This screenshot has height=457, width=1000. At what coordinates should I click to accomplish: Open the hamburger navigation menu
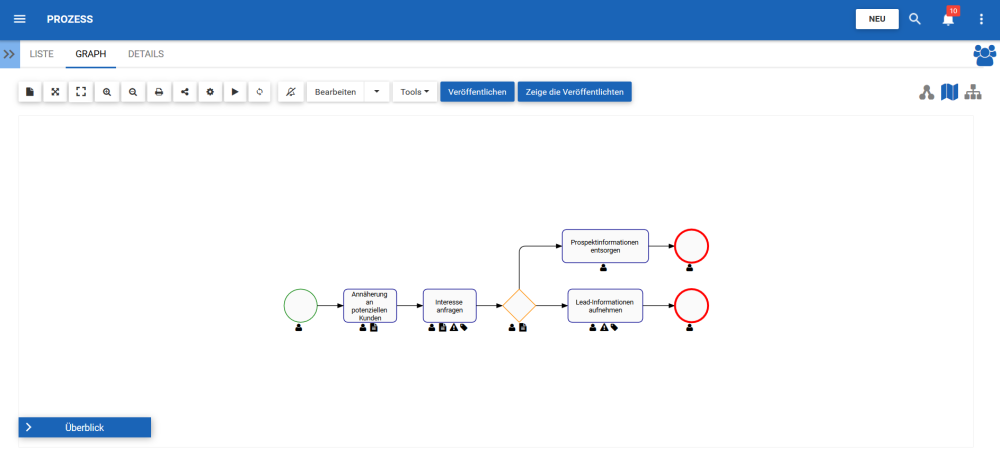pyautogui.click(x=20, y=19)
